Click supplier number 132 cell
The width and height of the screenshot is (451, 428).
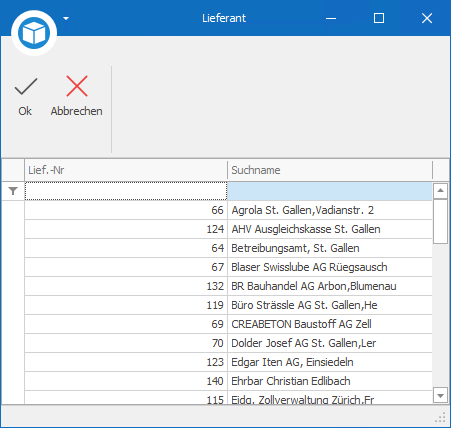pyautogui.click(x=126, y=286)
